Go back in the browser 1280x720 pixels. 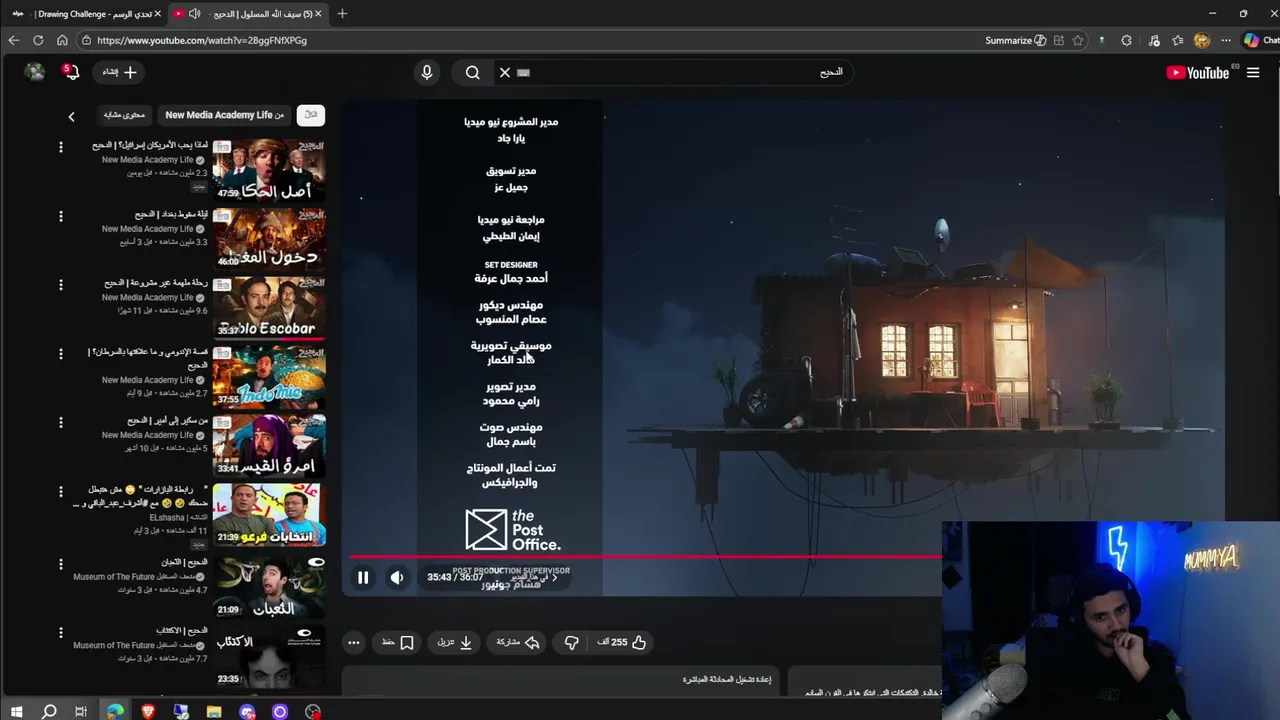(x=13, y=40)
